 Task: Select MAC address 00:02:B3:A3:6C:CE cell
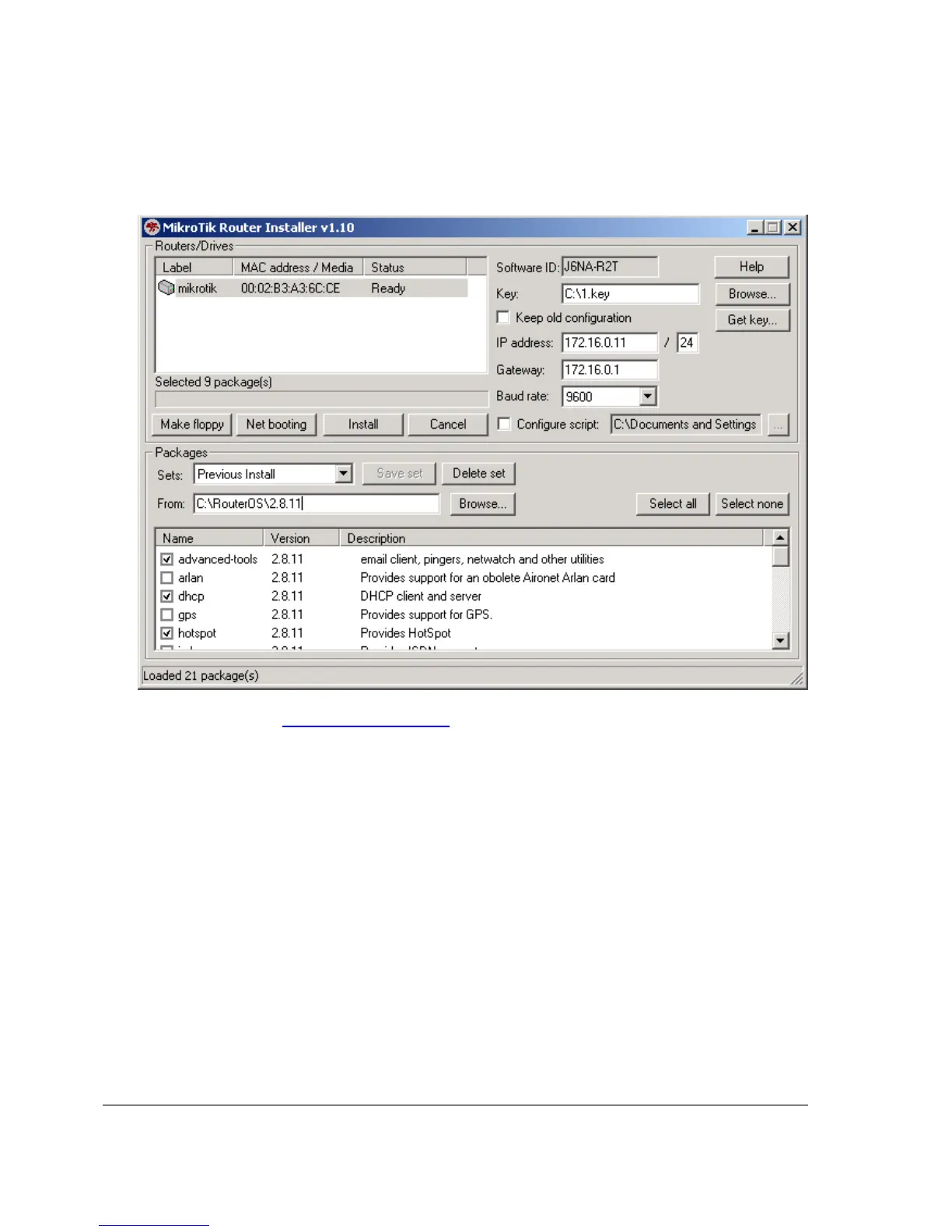290,289
